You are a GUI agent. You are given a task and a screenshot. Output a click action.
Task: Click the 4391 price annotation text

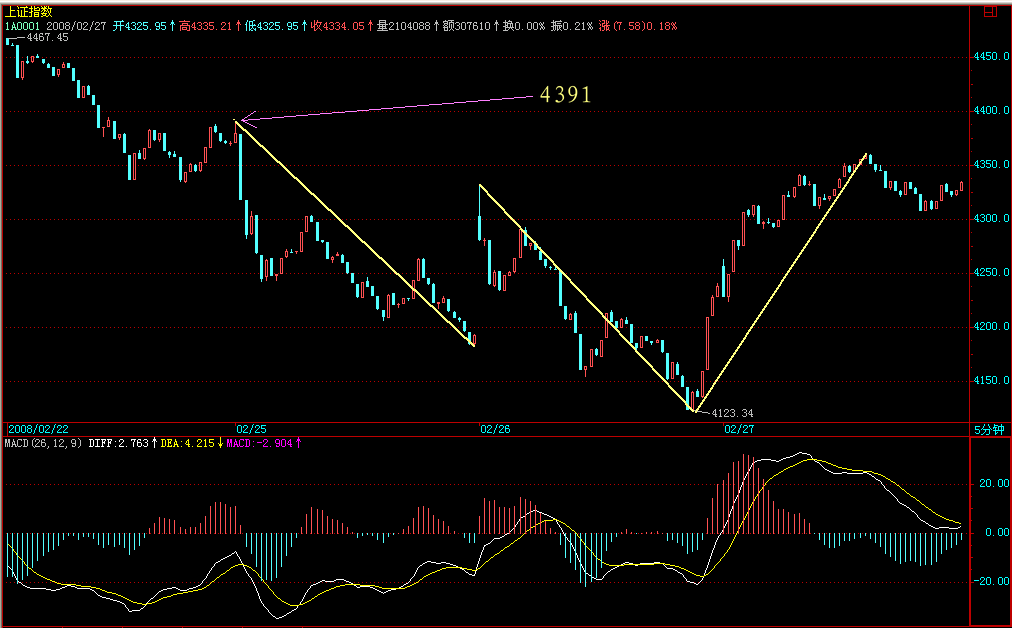pos(566,95)
